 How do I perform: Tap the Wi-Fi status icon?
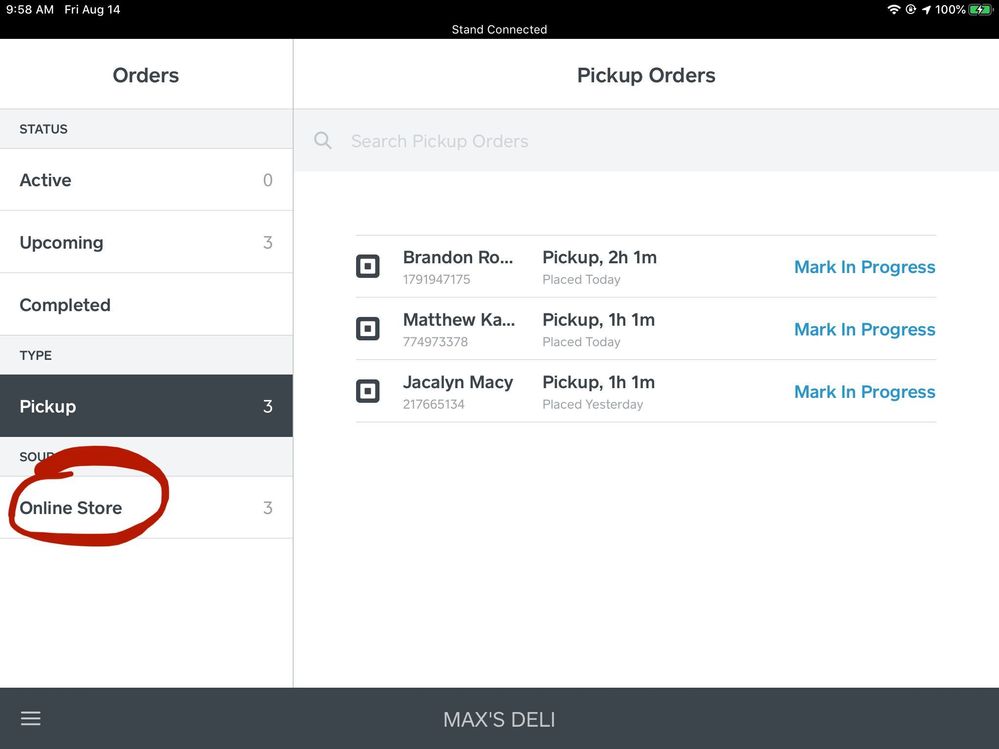tap(893, 10)
